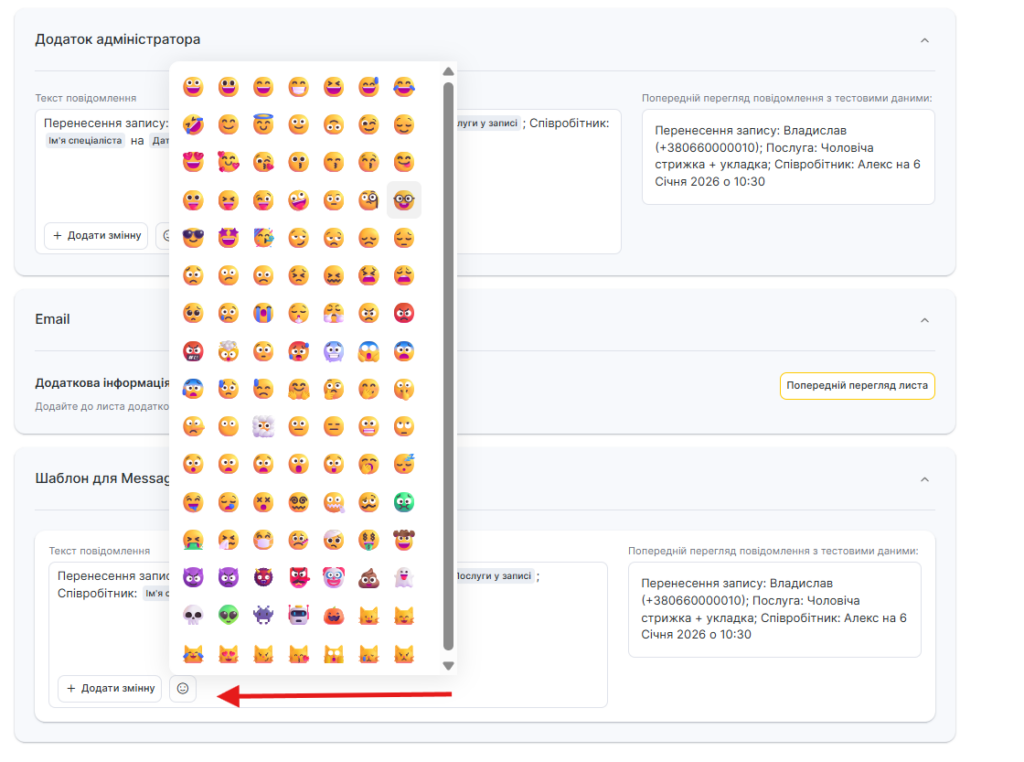Collapse the Шаблон для Messenger section

point(924,479)
